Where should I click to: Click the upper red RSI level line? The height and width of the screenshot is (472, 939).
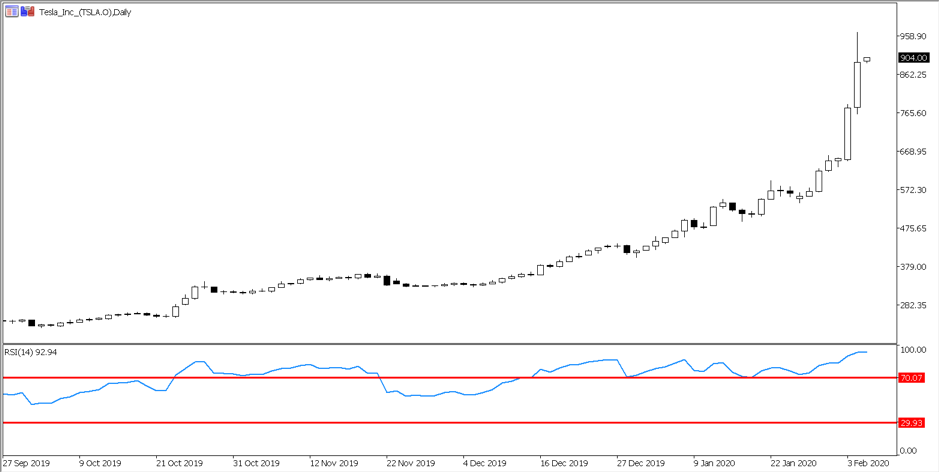pyautogui.click(x=449, y=378)
